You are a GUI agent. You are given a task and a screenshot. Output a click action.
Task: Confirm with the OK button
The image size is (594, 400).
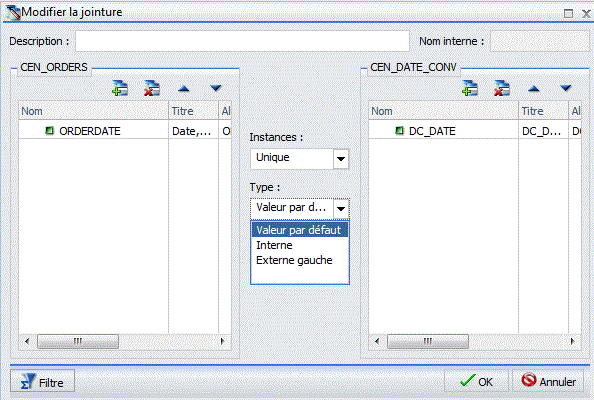coord(476,381)
